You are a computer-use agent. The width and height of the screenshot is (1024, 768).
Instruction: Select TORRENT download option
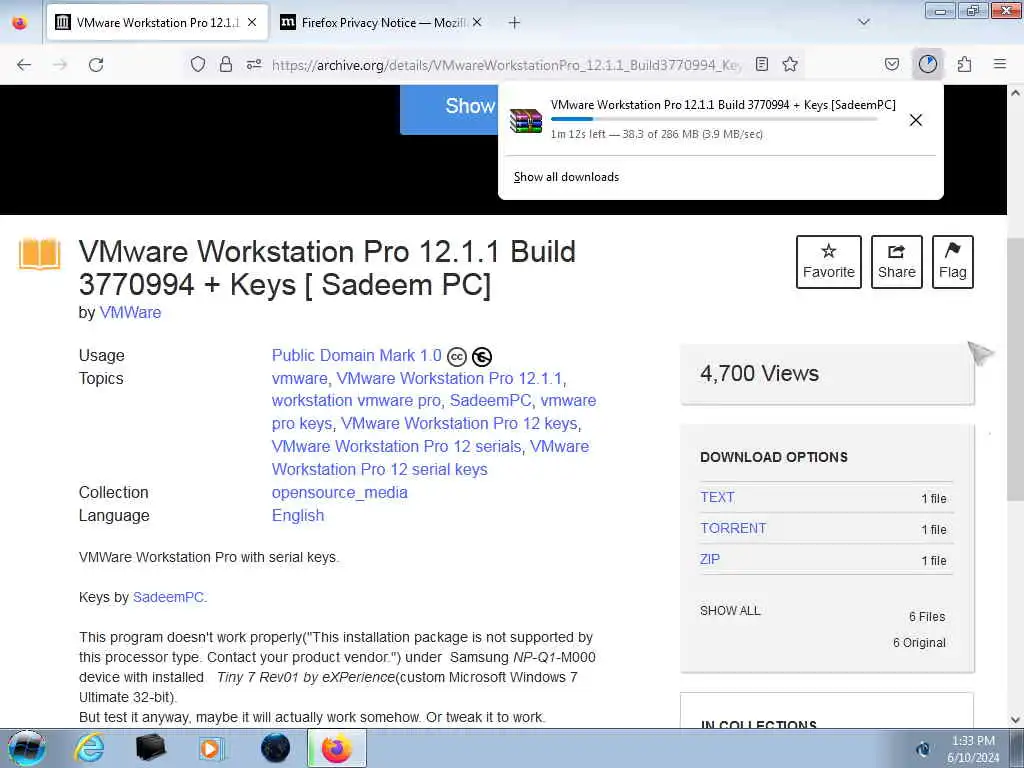tap(733, 528)
